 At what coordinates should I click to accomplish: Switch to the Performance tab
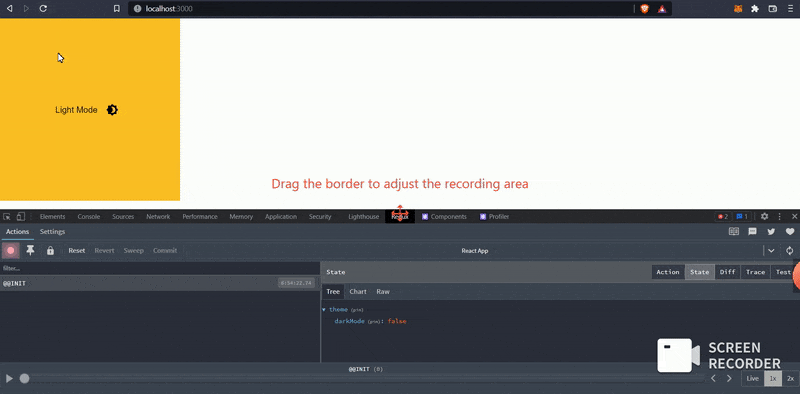(200, 216)
